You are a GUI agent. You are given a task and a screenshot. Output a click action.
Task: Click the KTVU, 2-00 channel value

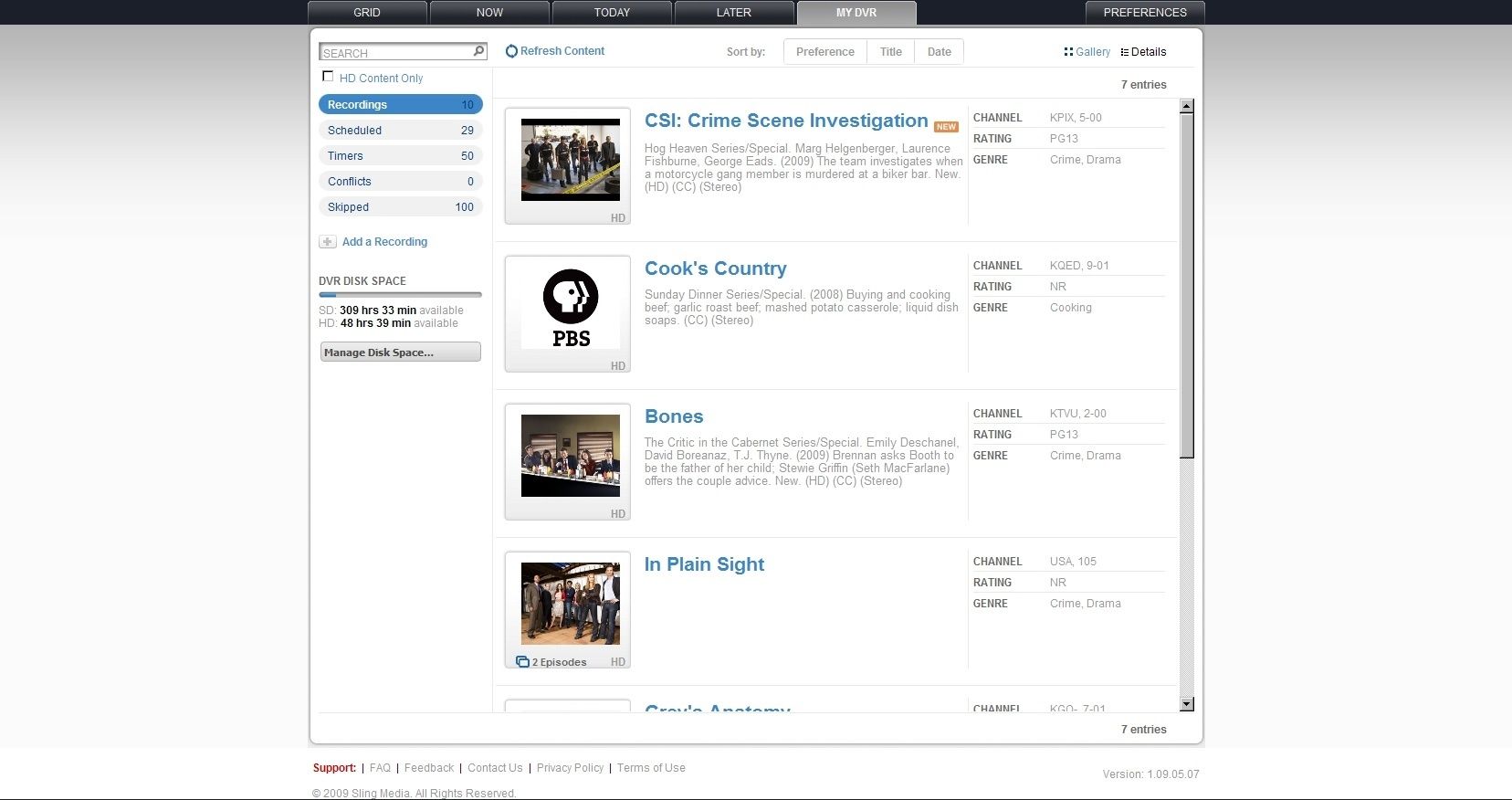[1077, 414]
